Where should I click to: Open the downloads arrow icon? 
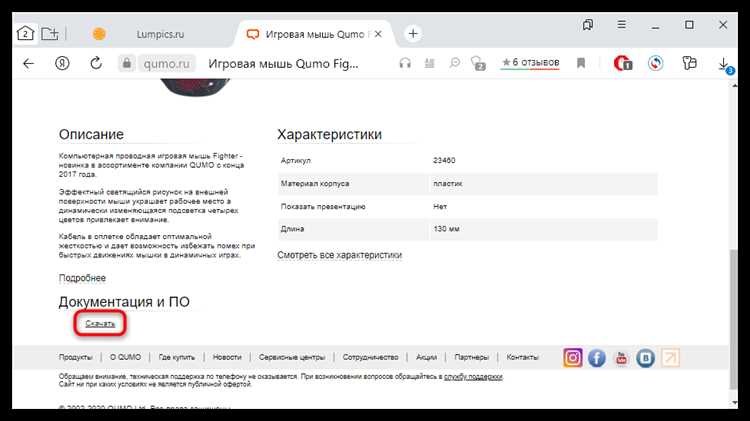(724, 64)
